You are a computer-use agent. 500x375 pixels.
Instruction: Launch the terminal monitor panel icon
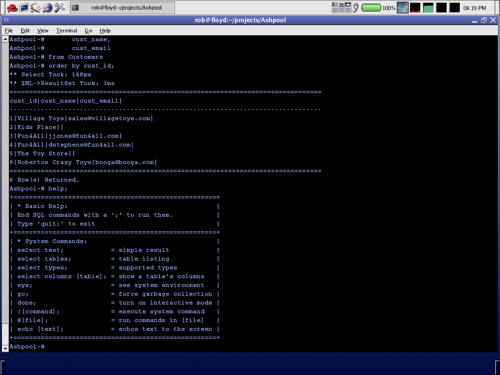tap(24, 7)
